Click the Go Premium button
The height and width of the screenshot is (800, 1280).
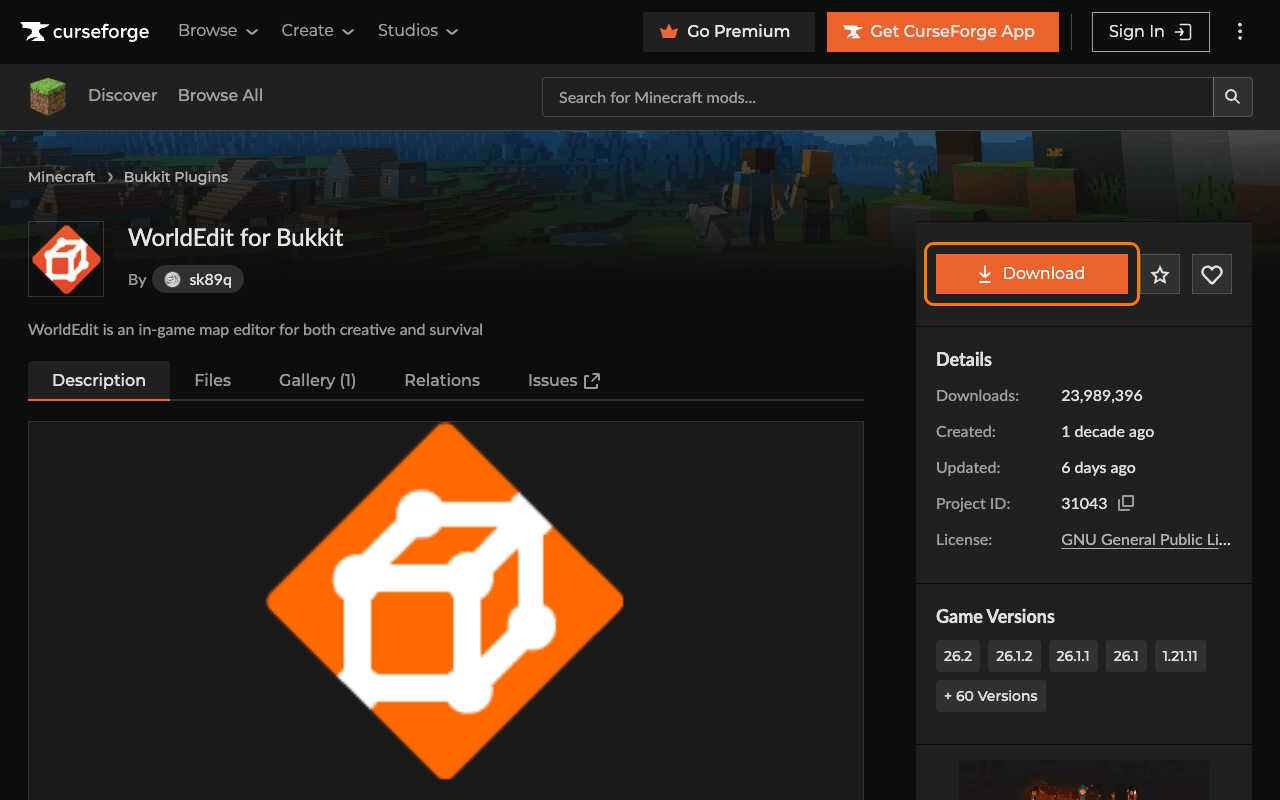729,32
